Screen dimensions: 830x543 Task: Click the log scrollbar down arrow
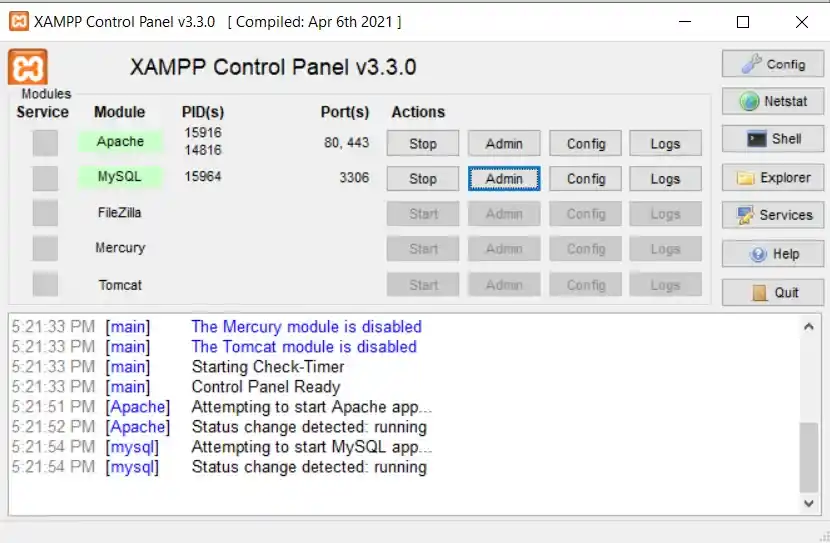pyautogui.click(x=808, y=503)
